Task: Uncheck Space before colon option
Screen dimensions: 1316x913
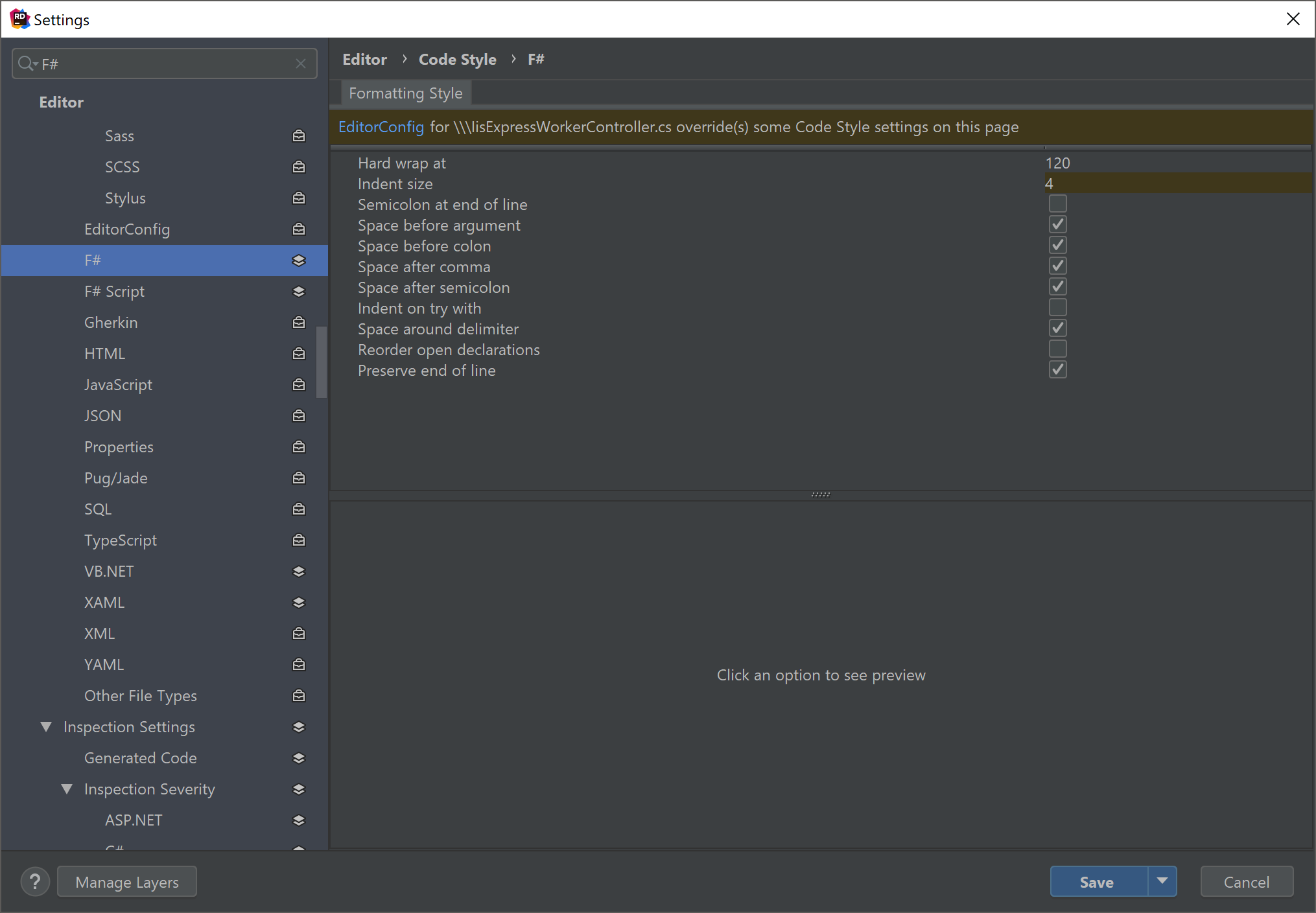Action: 1057,245
